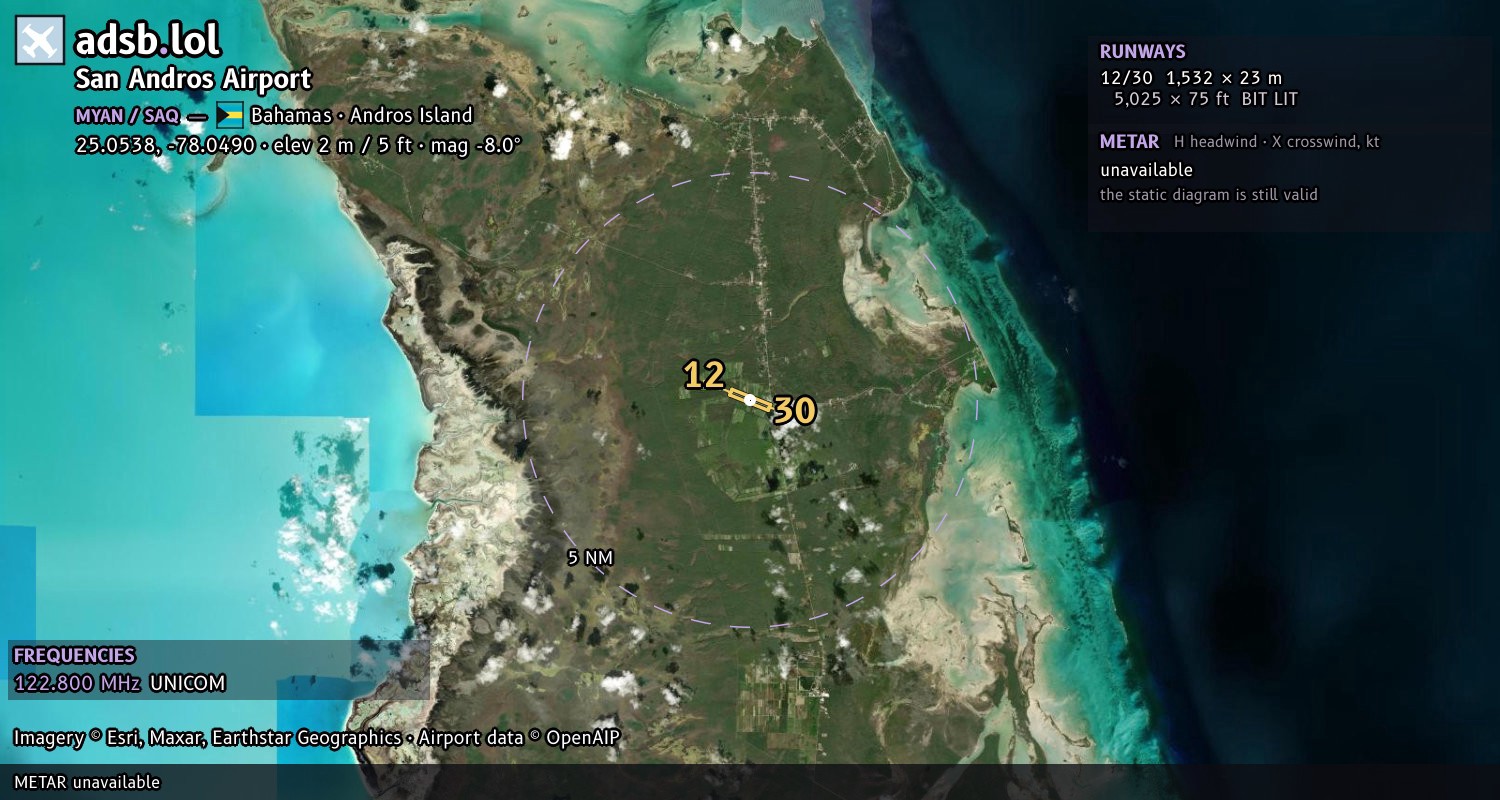Click the METAR 'unavailable' status text
This screenshot has height=800, width=1500.
pos(1147,170)
